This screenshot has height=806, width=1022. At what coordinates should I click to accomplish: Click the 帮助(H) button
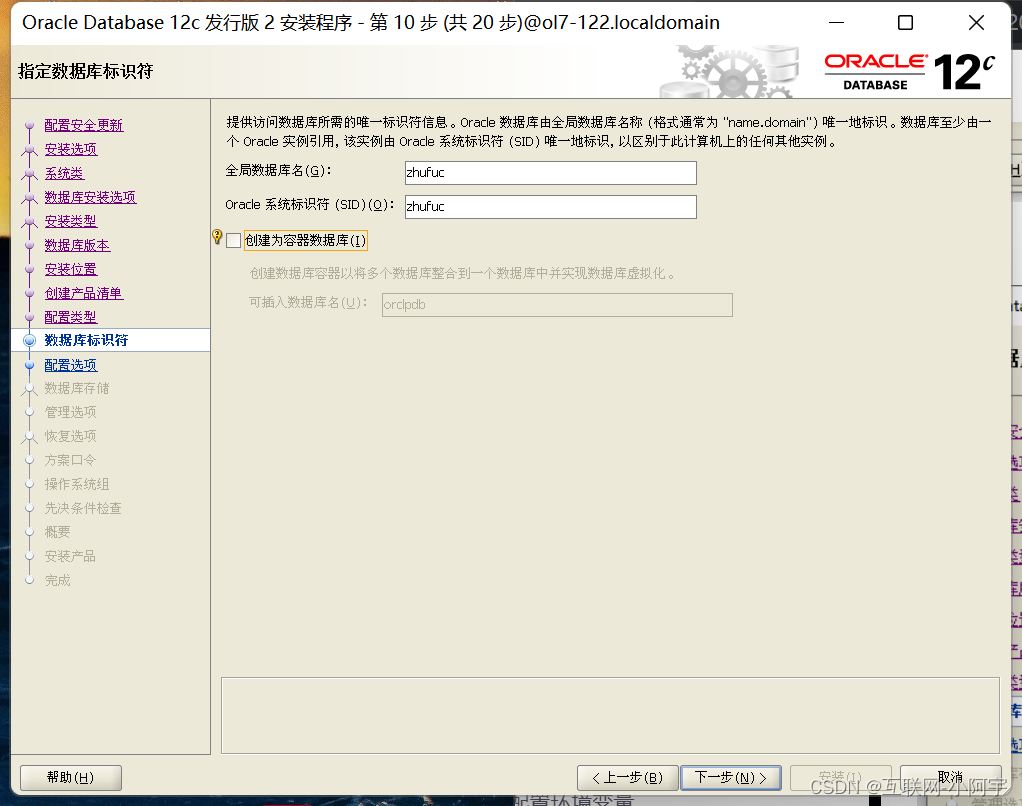click(x=70, y=777)
